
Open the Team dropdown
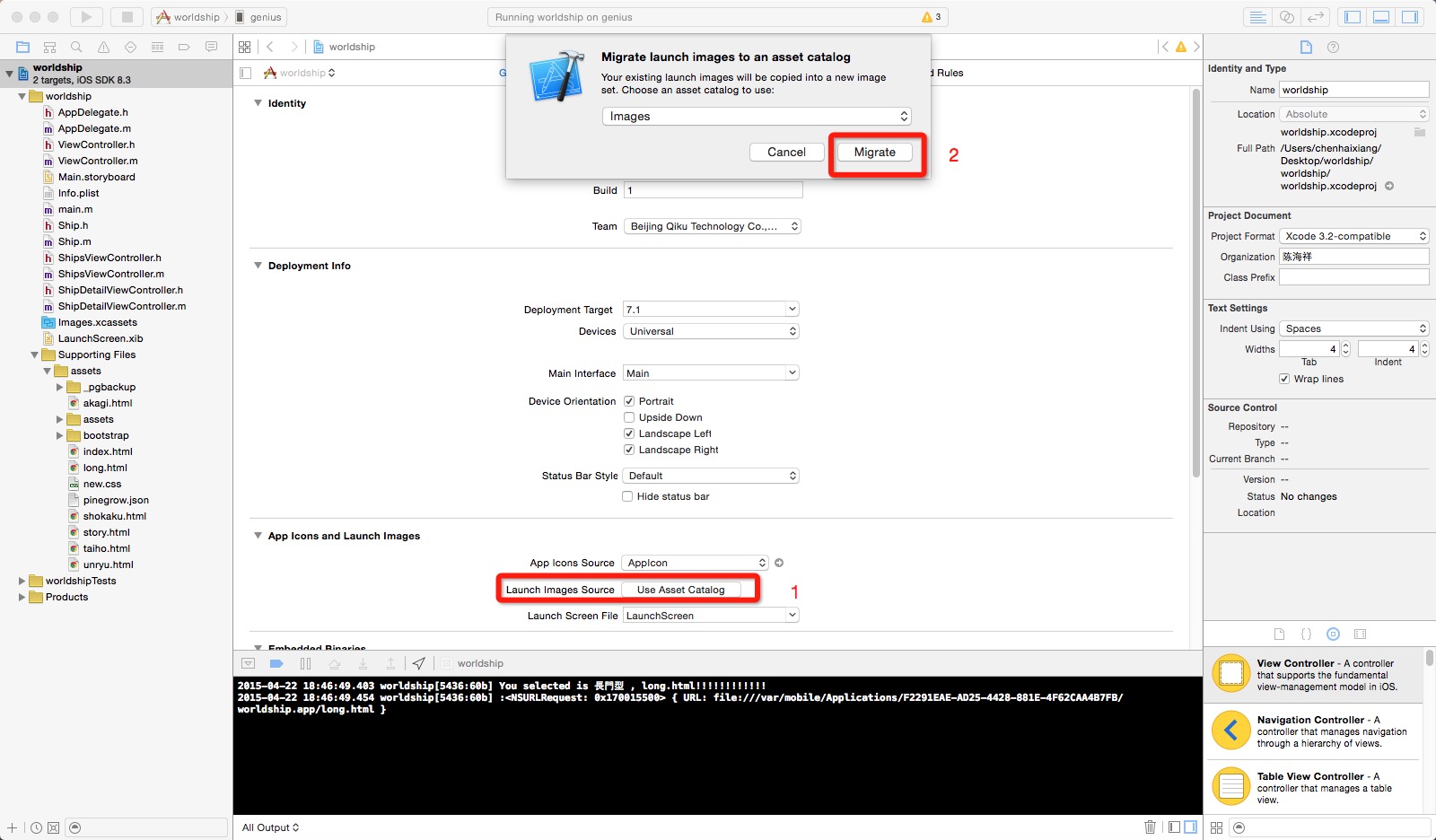point(713,226)
